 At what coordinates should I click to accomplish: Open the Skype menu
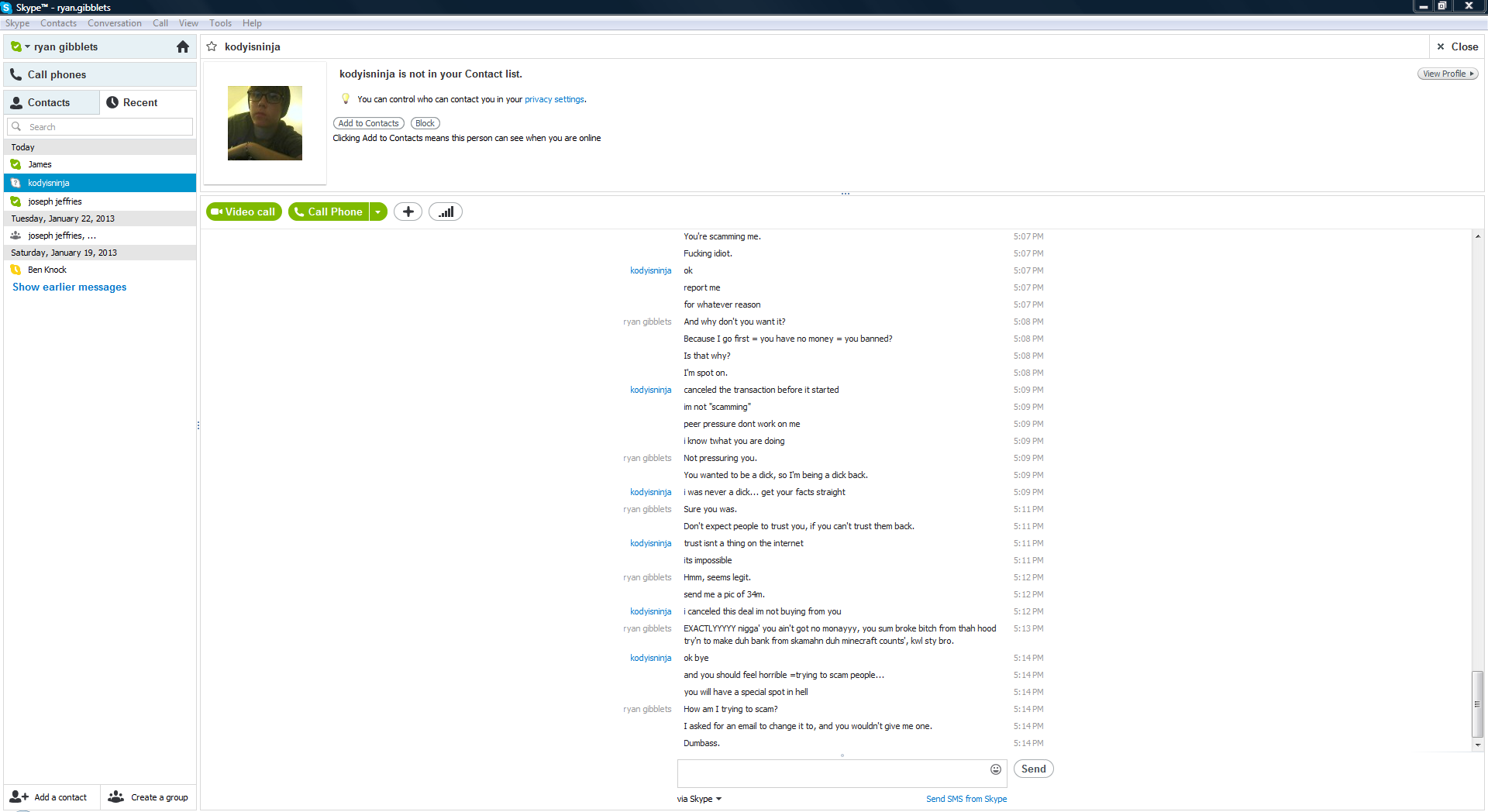pos(17,23)
